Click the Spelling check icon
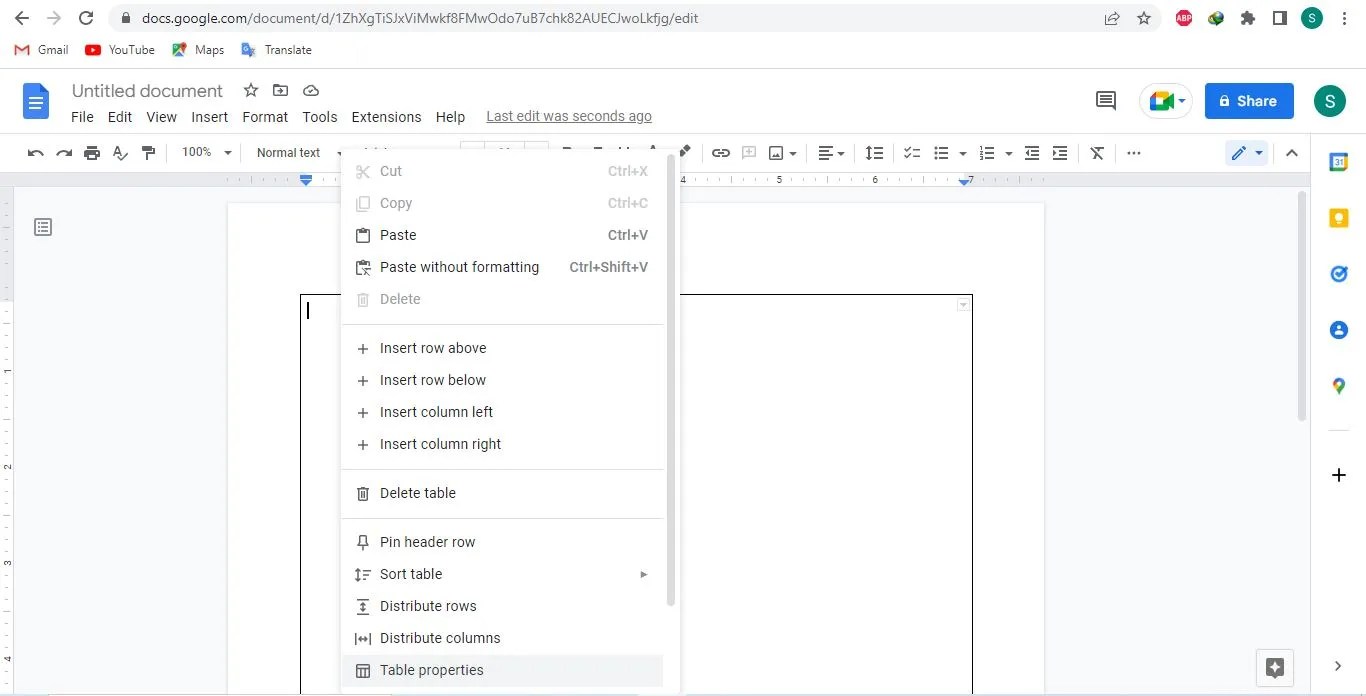 click(120, 152)
